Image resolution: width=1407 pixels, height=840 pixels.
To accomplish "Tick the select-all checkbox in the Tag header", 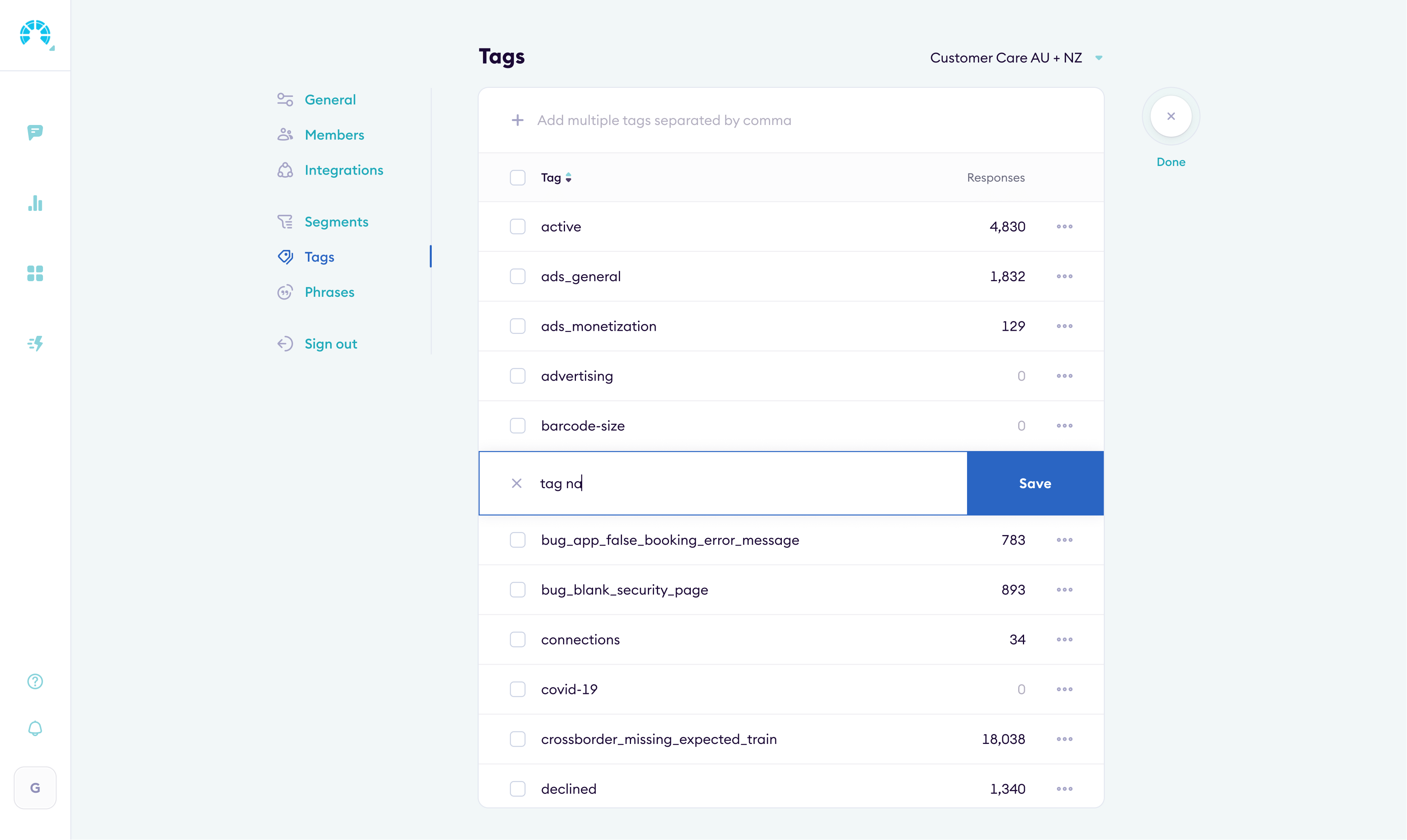I will pyautogui.click(x=517, y=177).
